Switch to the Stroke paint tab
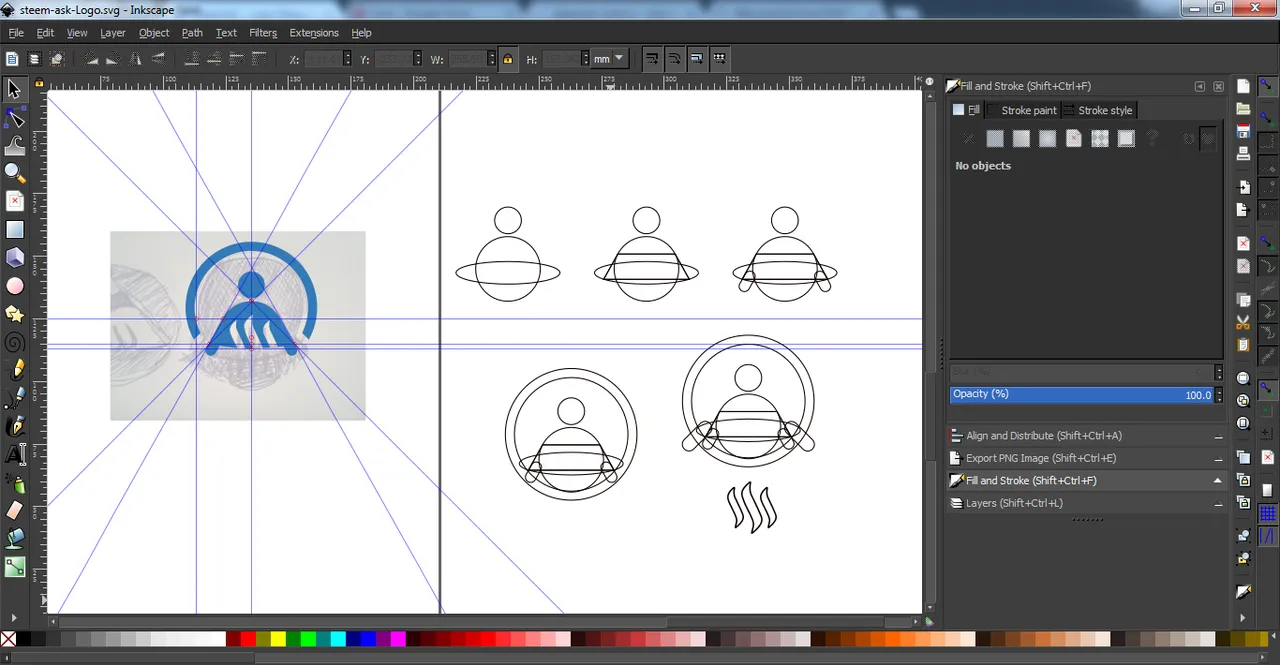This screenshot has width=1280, height=665. coord(1022,110)
